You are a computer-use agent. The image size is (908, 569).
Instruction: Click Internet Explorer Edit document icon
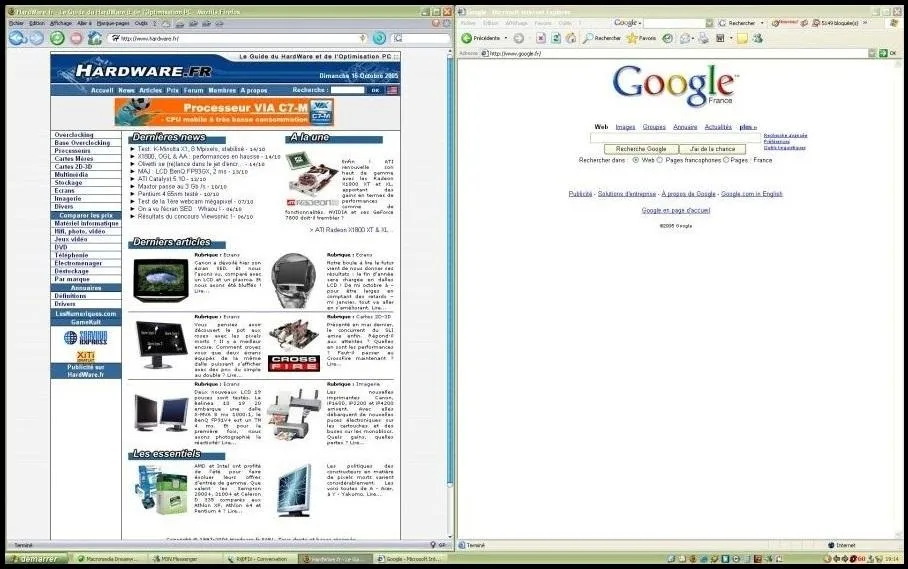pos(720,38)
